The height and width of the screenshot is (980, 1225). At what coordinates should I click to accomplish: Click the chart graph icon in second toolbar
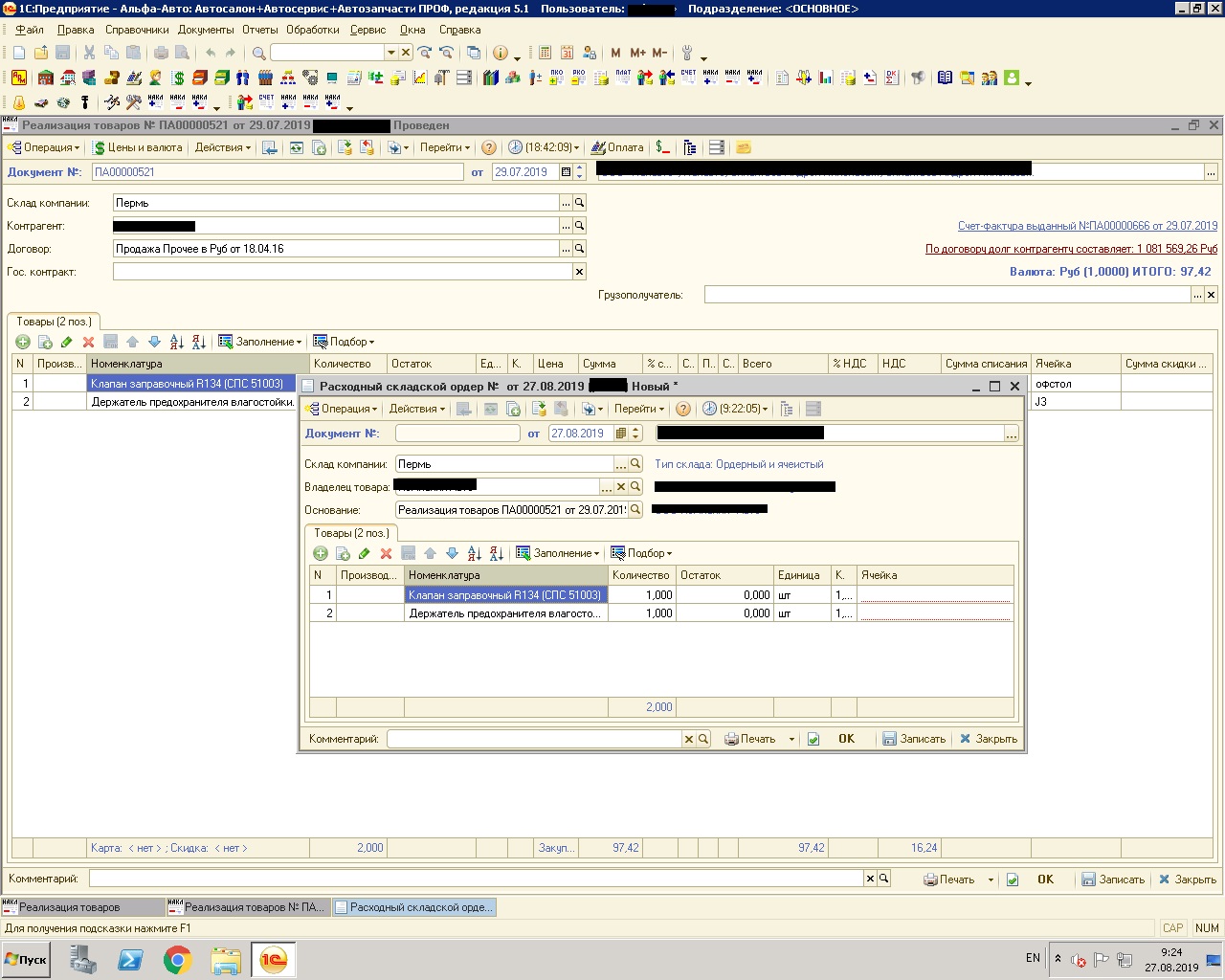point(419,78)
